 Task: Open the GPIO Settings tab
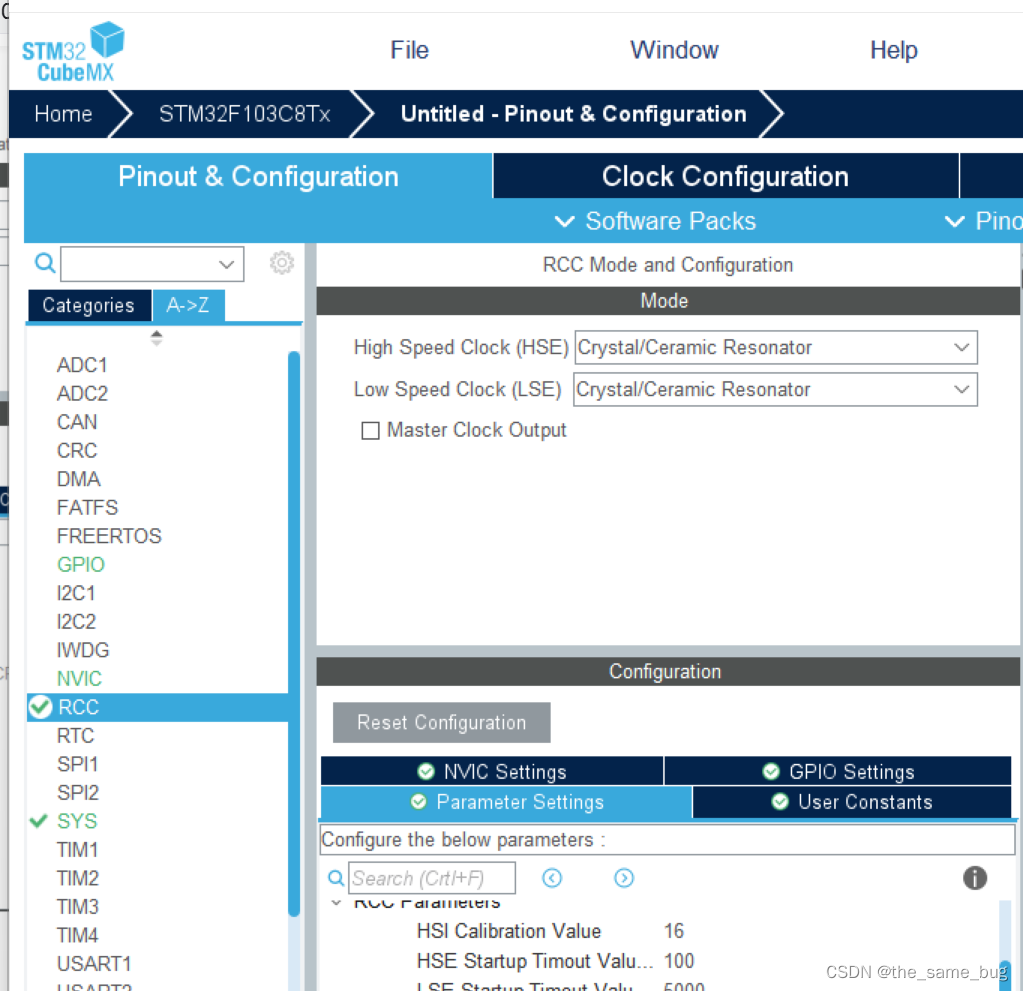point(838,772)
